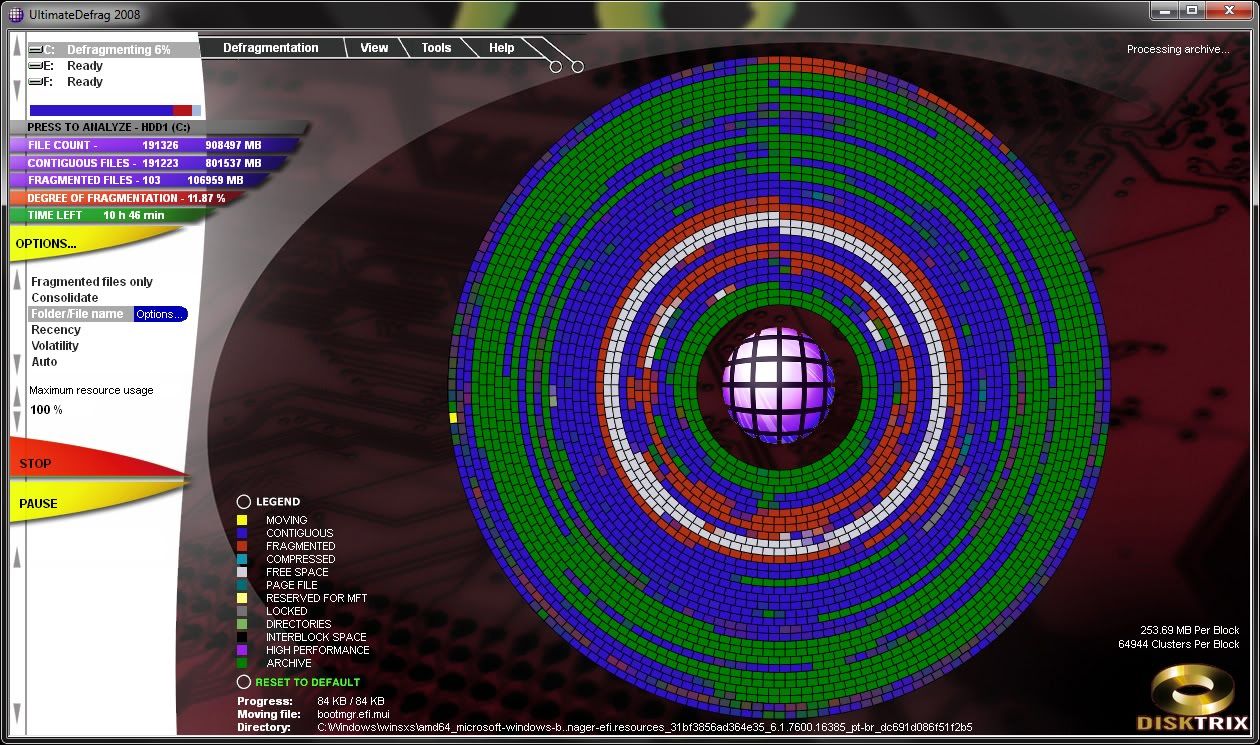Viewport: 1260px width, 745px height.
Task: Click the 100 % resource usage value
Action: [x=46, y=410]
